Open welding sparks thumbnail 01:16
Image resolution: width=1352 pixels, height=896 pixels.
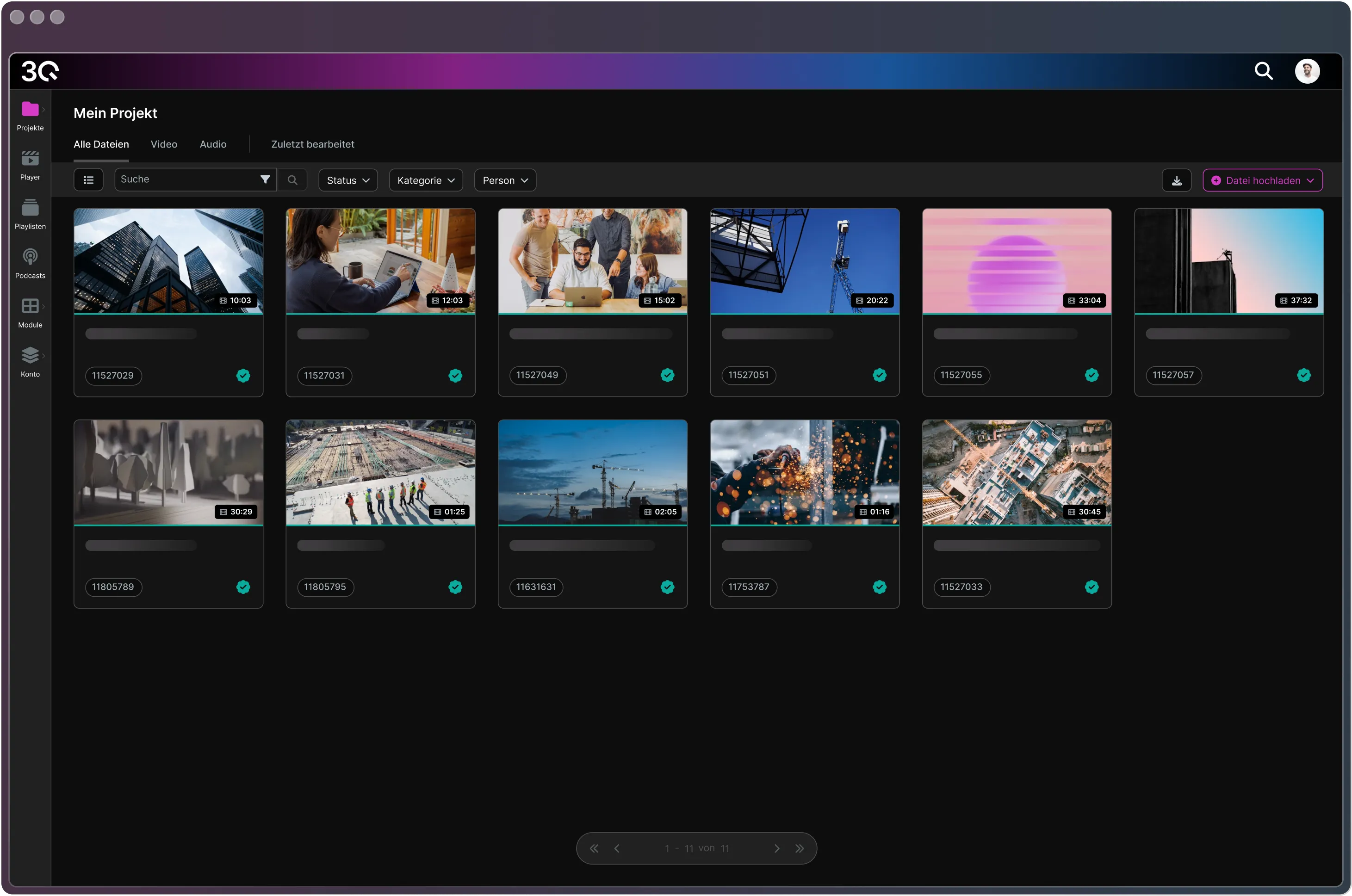pyautogui.click(x=804, y=473)
